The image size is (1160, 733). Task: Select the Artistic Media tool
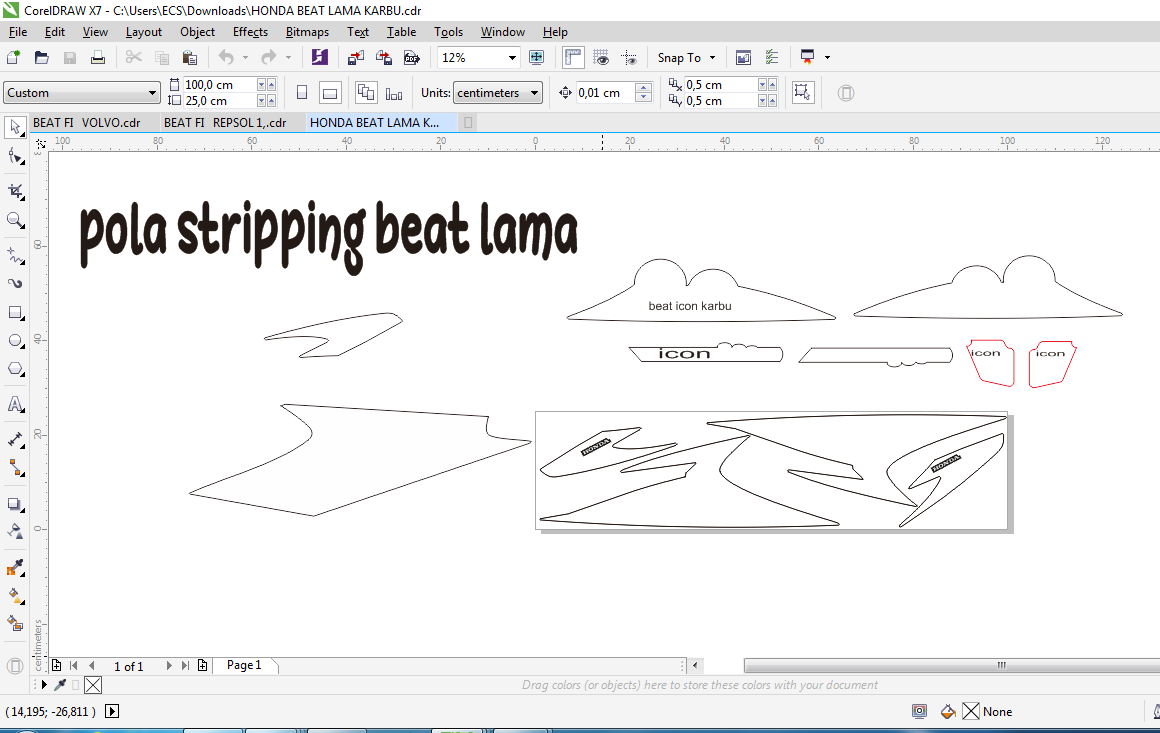tap(15, 283)
